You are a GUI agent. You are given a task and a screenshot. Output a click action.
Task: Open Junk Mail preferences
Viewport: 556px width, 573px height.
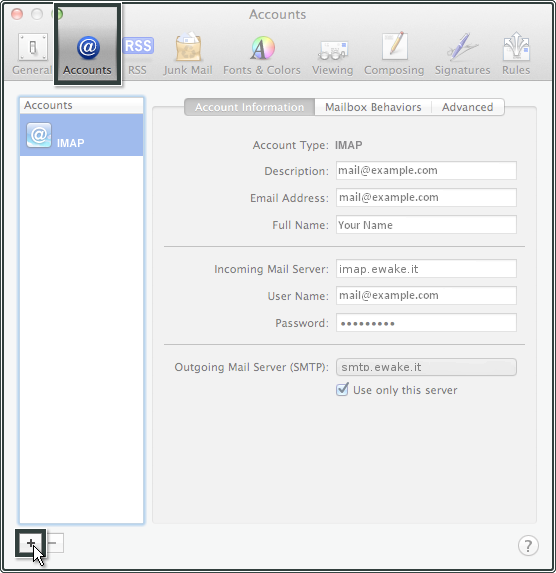188,54
